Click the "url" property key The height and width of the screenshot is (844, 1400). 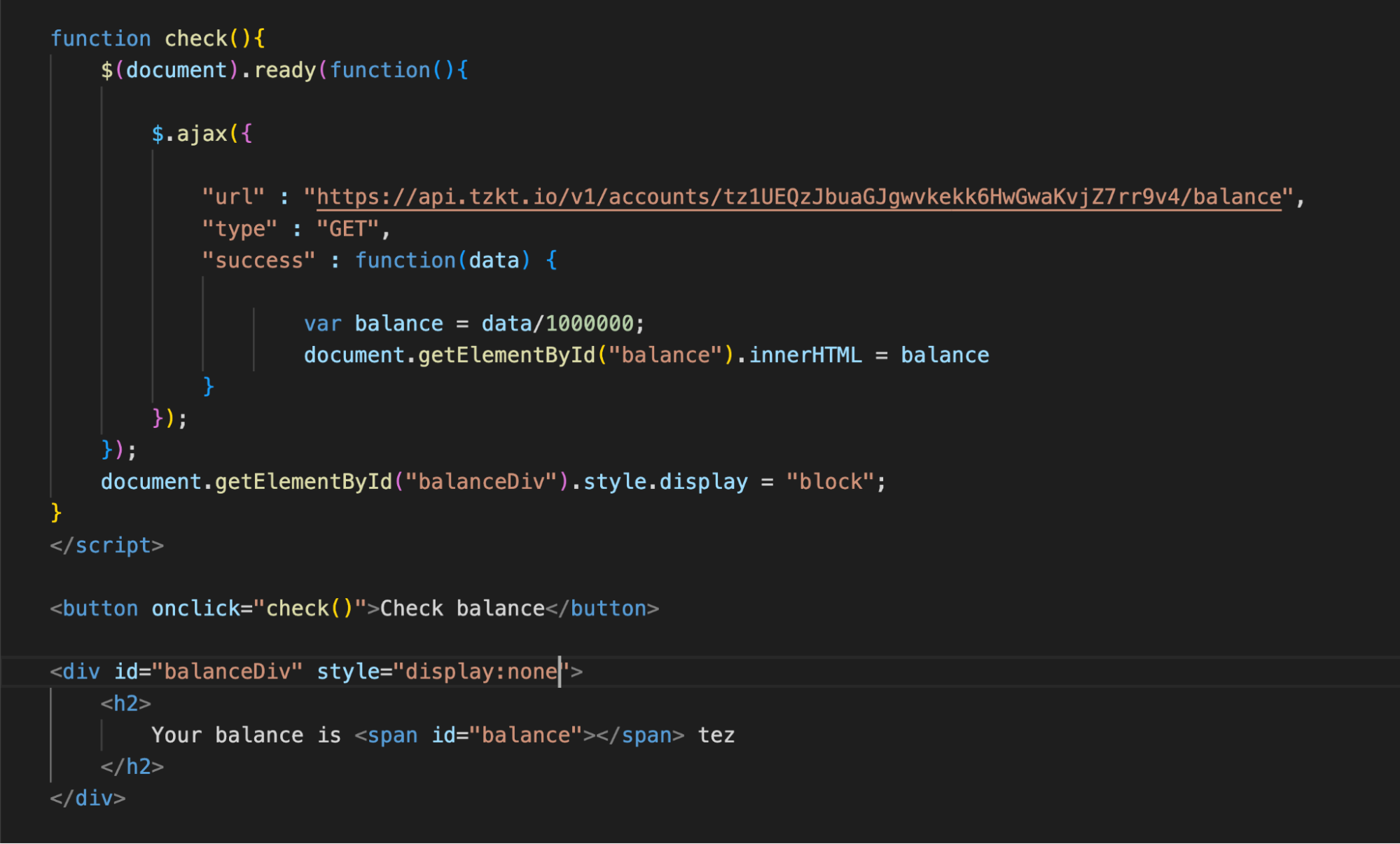233,197
